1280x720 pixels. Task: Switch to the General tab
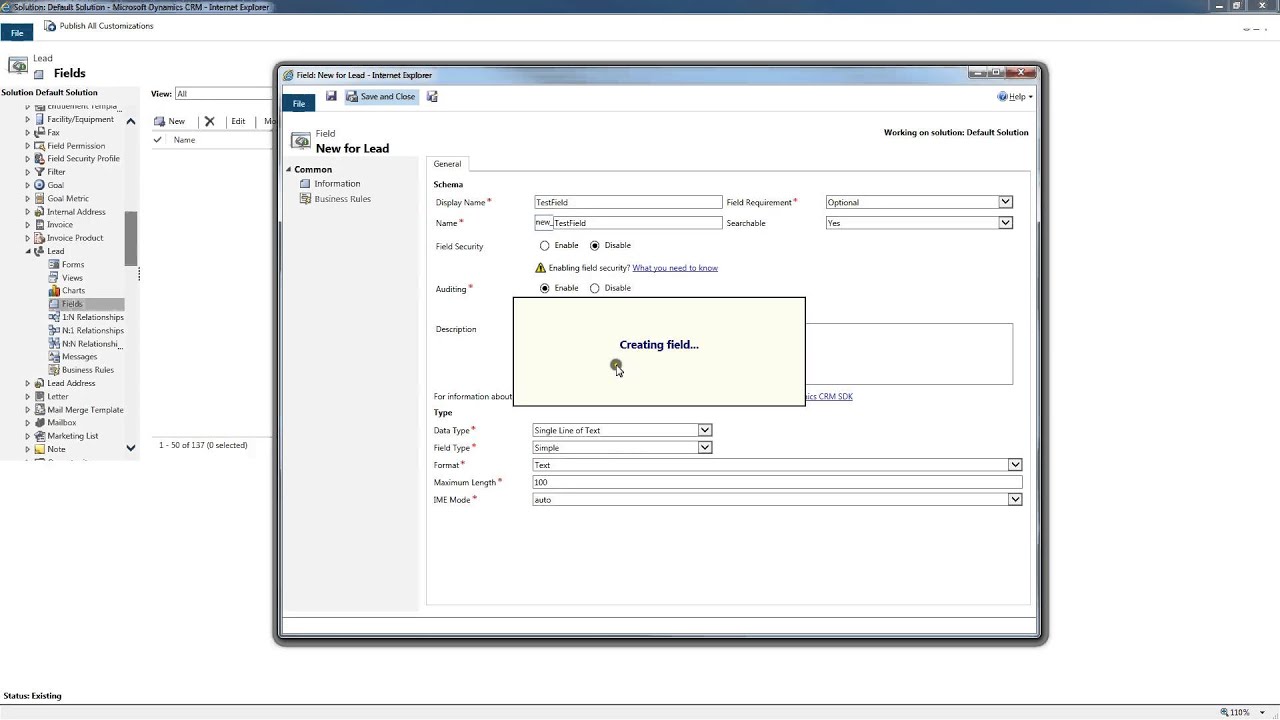click(x=447, y=164)
